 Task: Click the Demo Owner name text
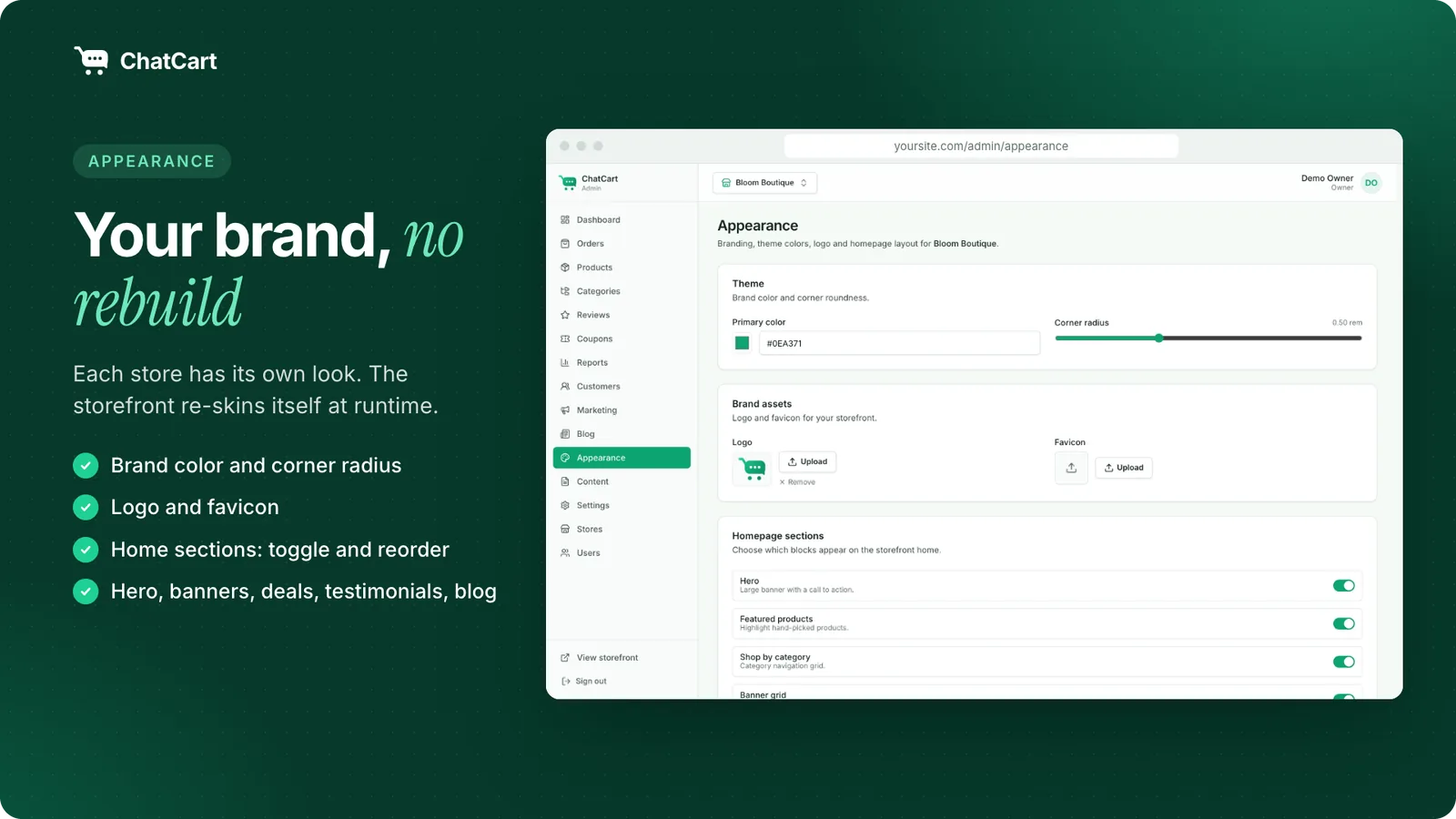1327,178
